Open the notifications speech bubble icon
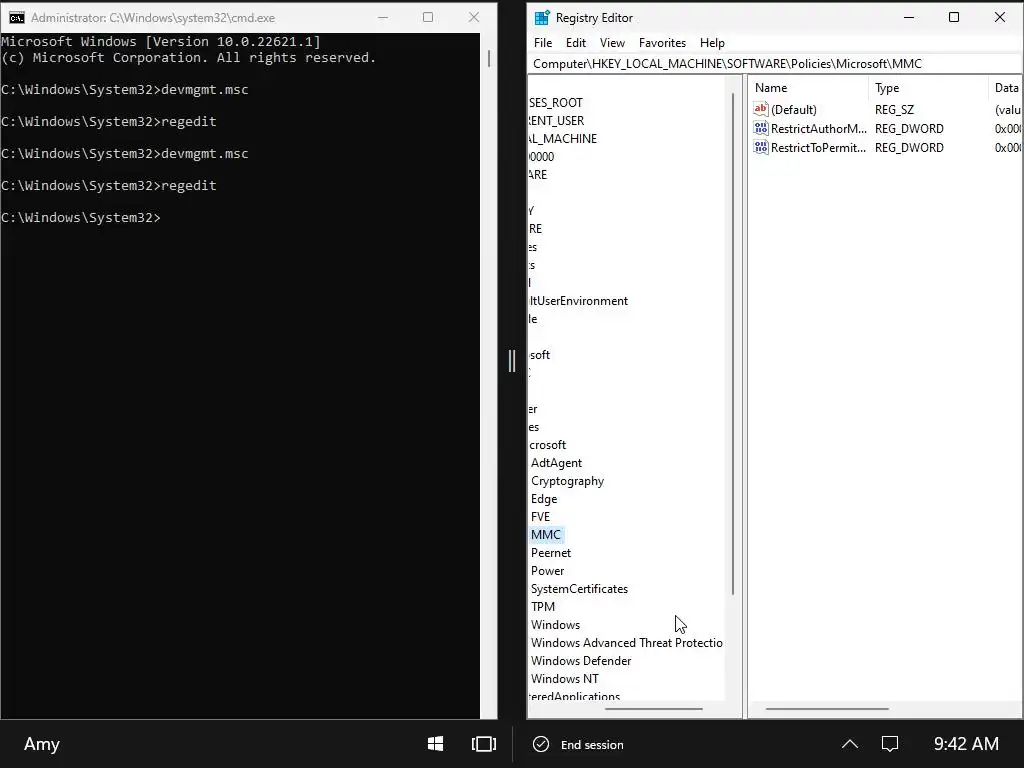 click(890, 744)
